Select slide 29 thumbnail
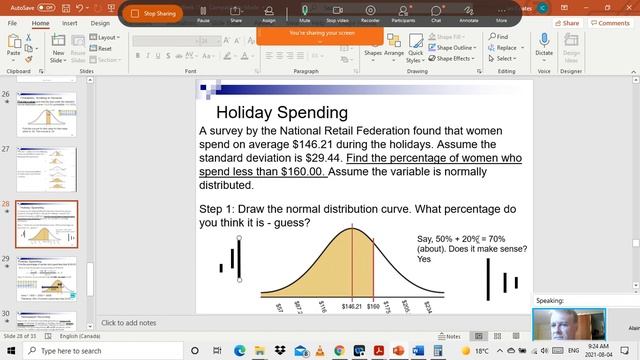The height and width of the screenshot is (360, 640). point(47,279)
